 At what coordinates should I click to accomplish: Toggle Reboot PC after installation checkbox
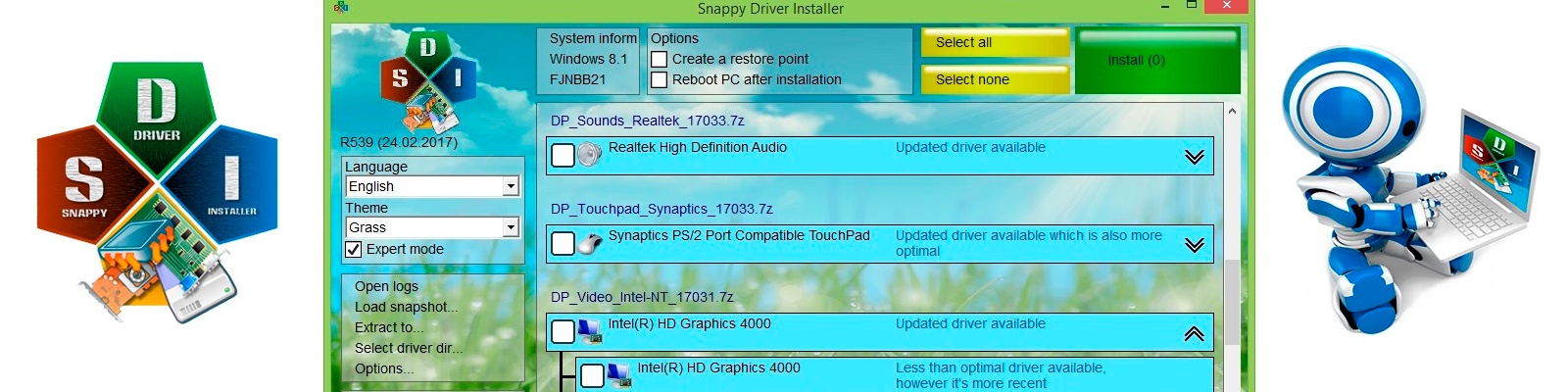[660, 80]
